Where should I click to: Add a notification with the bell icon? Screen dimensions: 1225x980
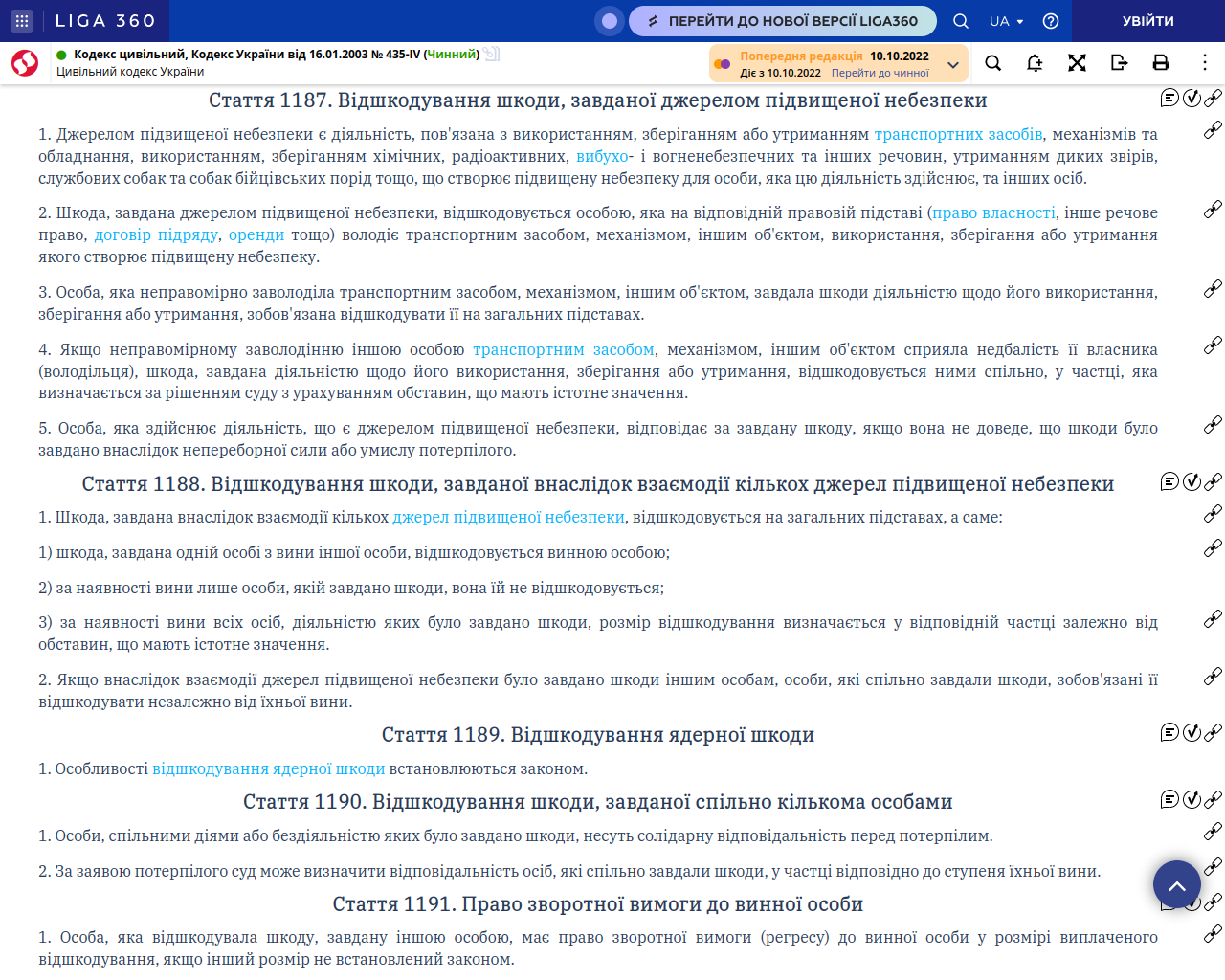click(x=1035, y=63)
